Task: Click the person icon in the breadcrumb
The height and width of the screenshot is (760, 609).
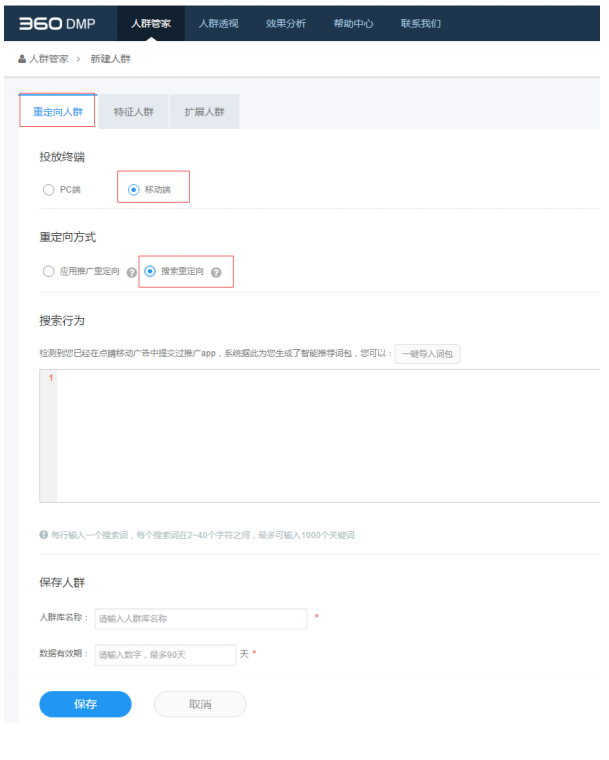Action: pyautogui.click(x=22, y=59)
